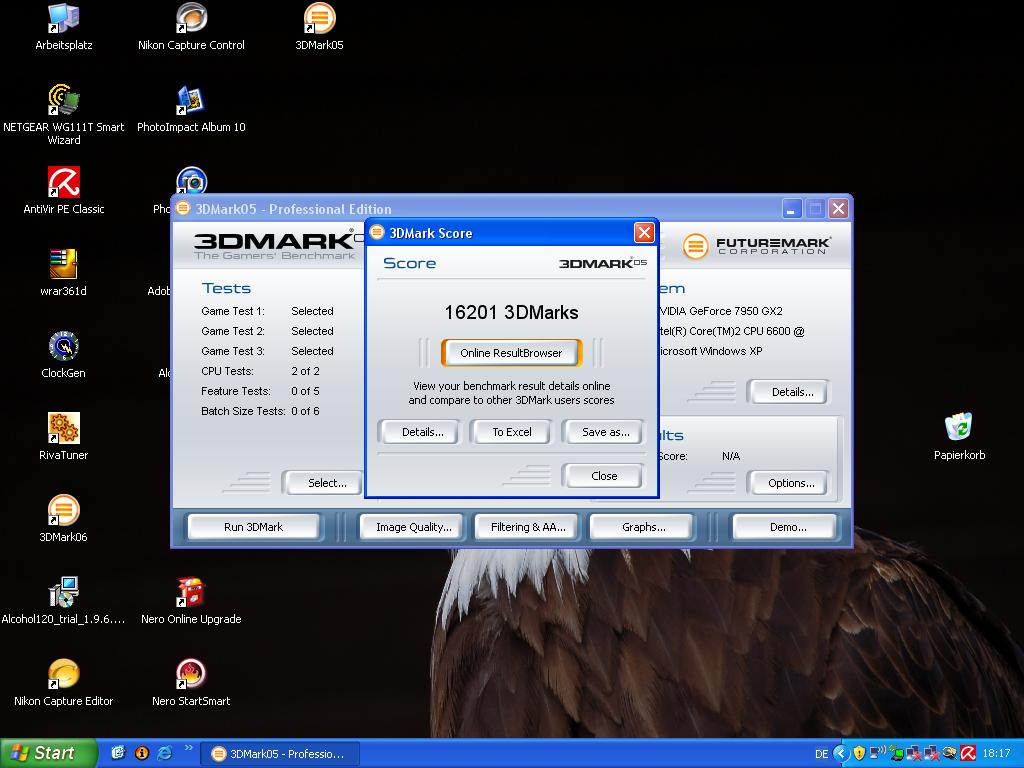Click the Feature Tests: 0 of 5 row

point(260,391)
